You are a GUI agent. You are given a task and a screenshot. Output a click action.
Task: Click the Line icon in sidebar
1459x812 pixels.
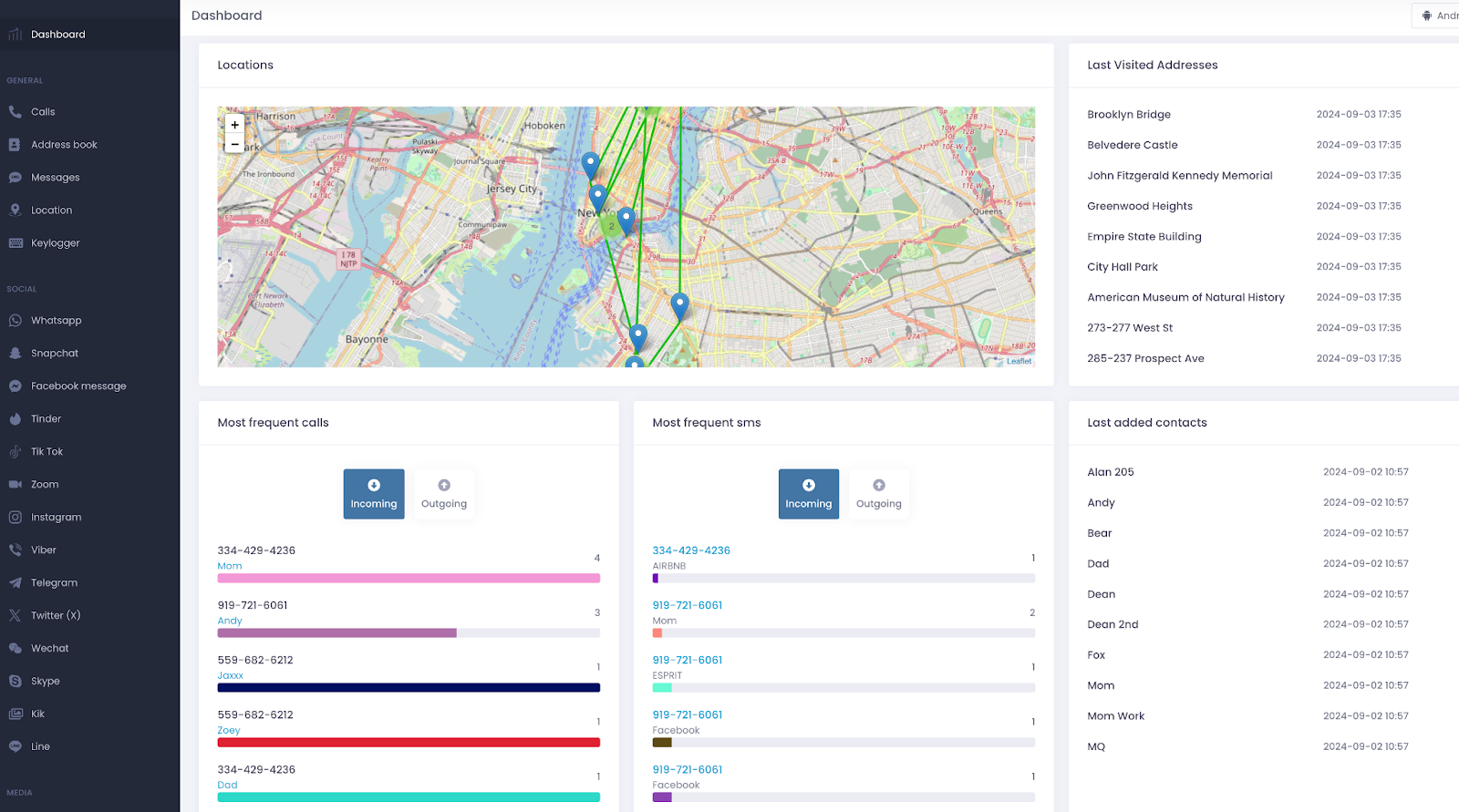(x=16, y=746)
